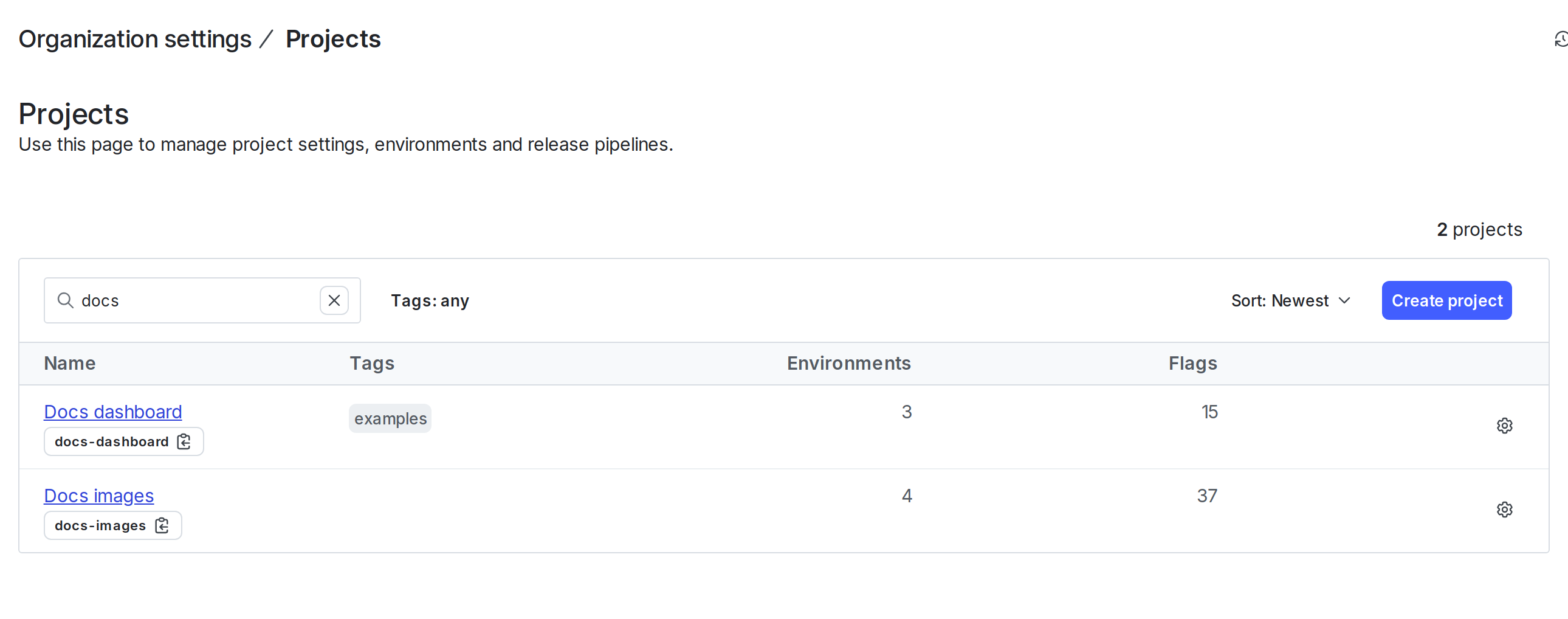Viewport: 1568px width, 619px height.
Task: Click inside the docs search field
Action: pos(182,300)
